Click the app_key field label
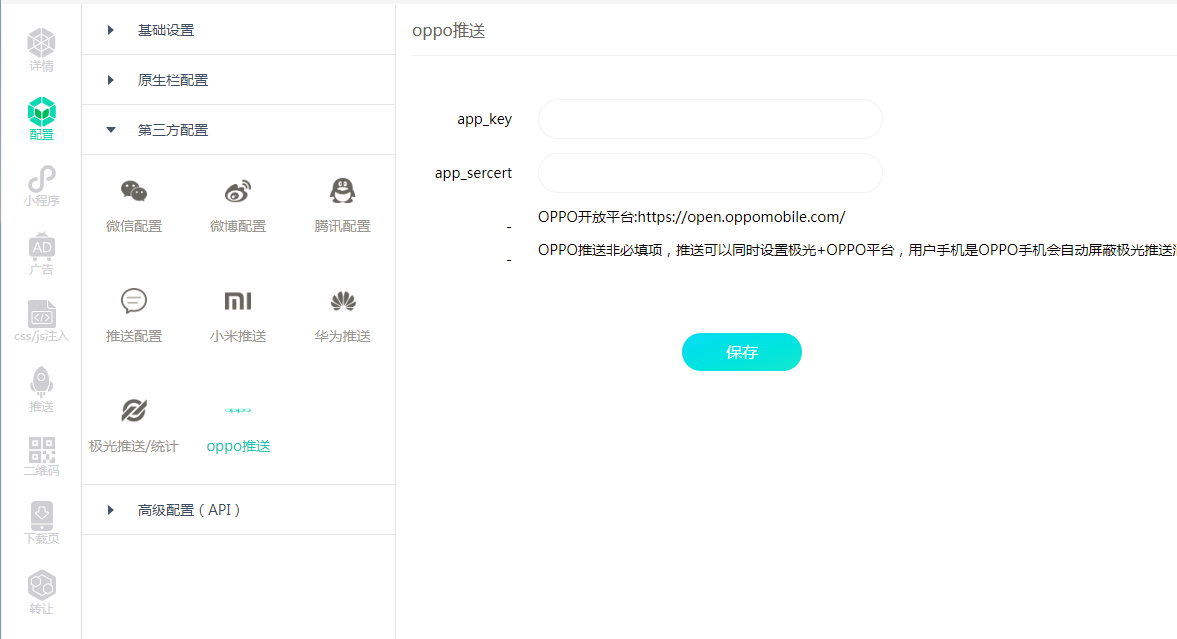1177x639 pixels. coord(484,119)
